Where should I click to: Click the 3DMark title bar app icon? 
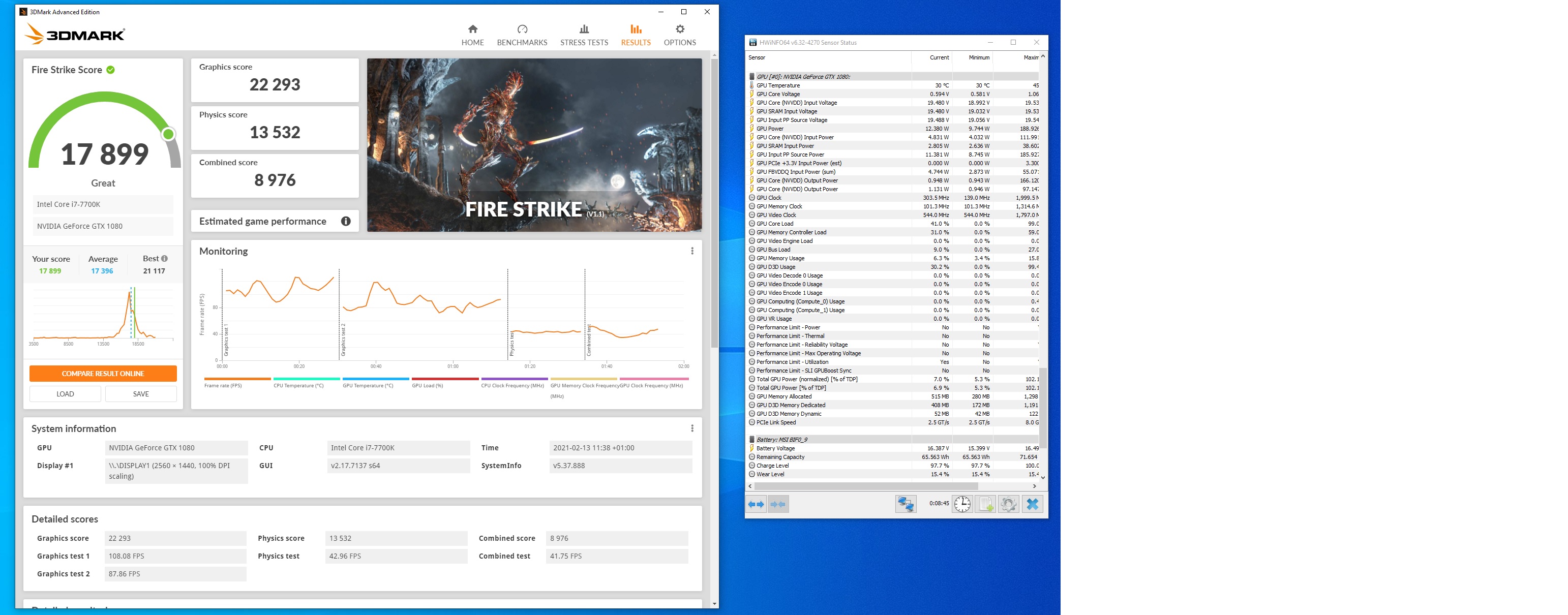click(x=23, y=12)
